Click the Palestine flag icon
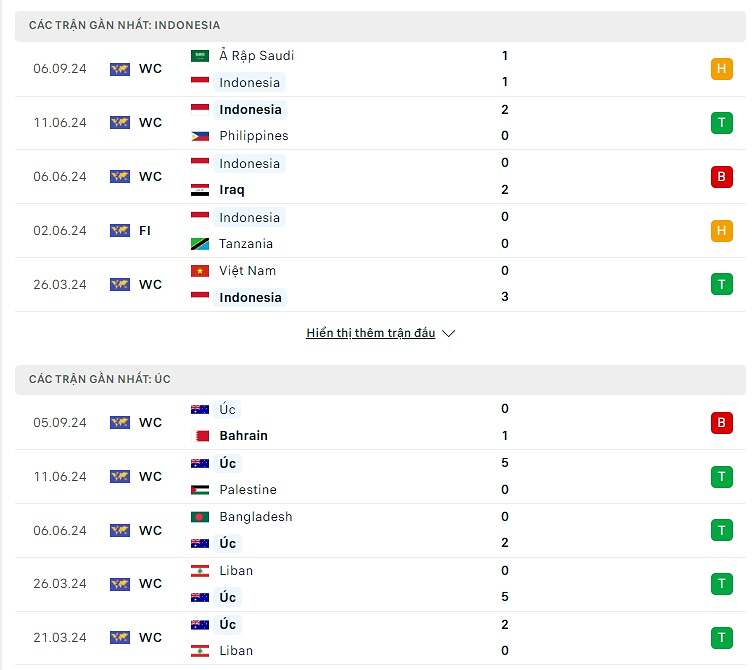756x670 pixels. [200, 490]
